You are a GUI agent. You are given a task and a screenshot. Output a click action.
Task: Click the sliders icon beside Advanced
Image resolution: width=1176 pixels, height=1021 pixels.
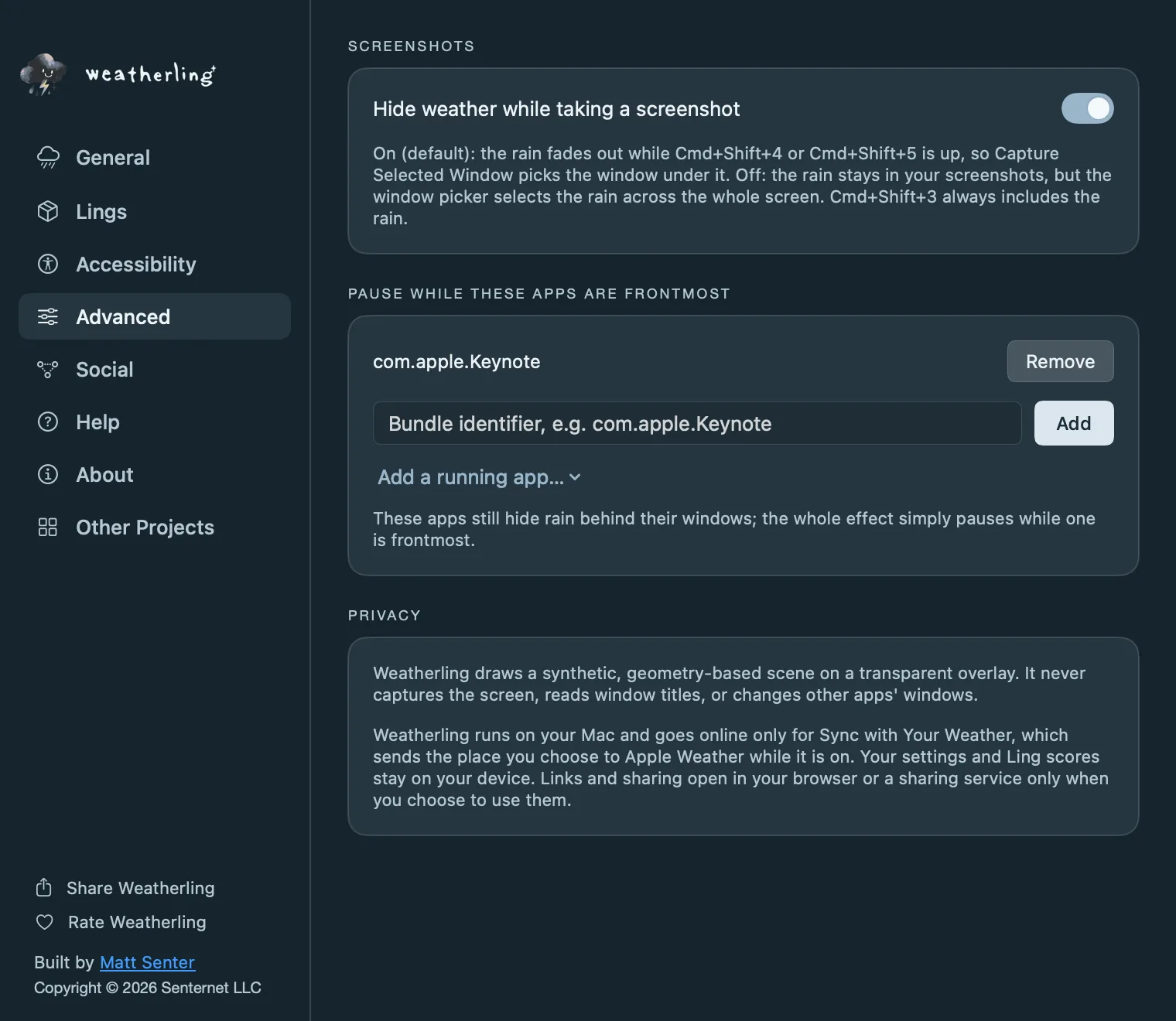(48, 316)
